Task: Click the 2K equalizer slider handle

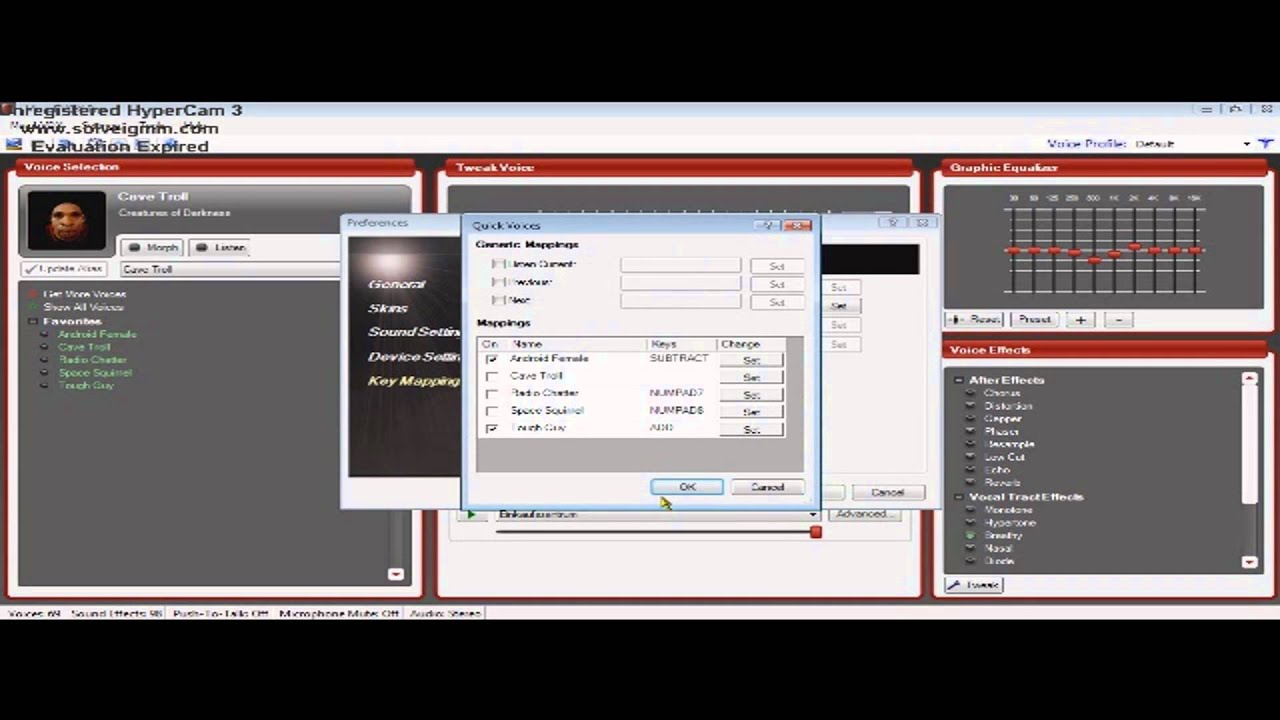Action: click(1134, 246)
